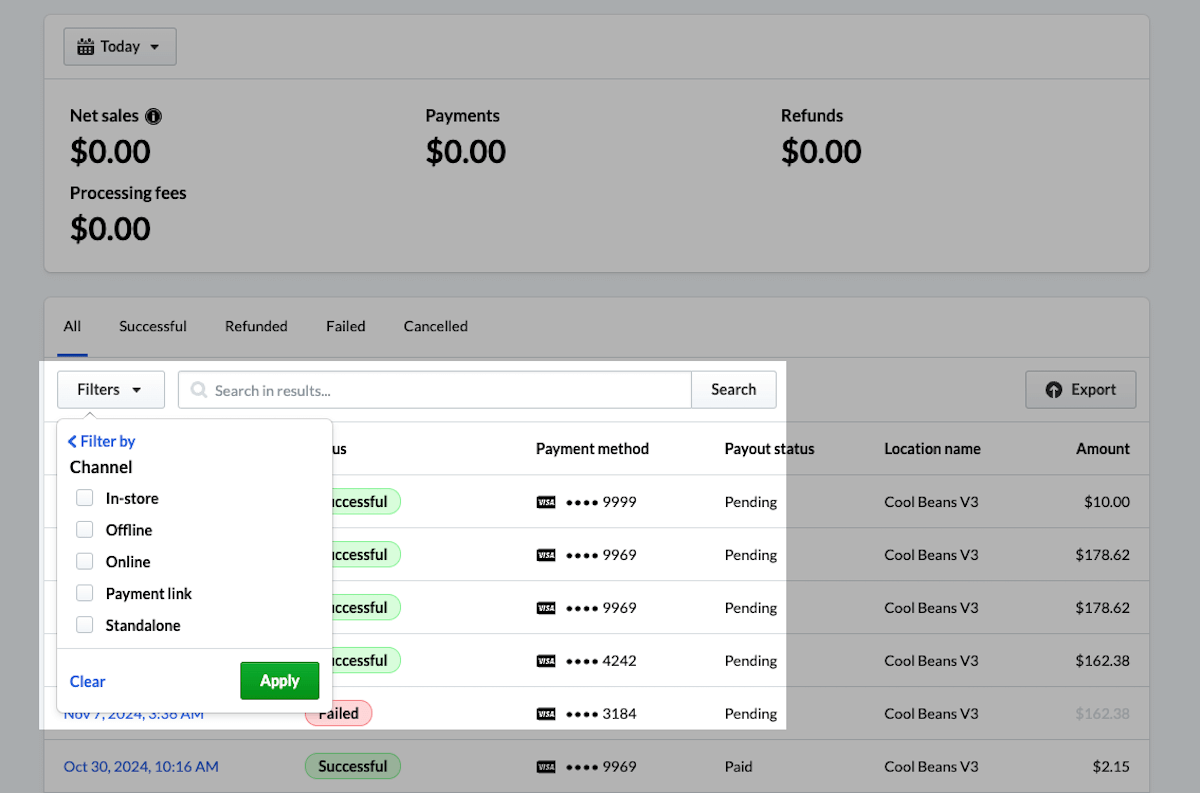Open the Filters dropdown
1200x793 pixels.
tap(111, 390)
